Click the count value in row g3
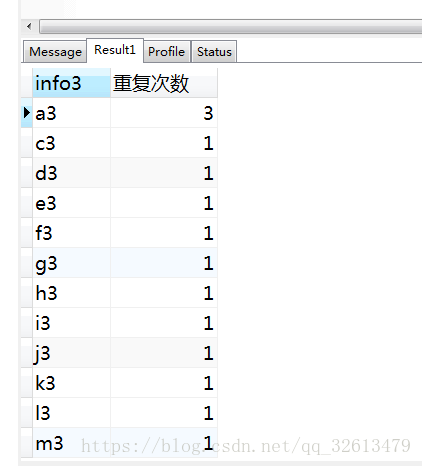 164,263
